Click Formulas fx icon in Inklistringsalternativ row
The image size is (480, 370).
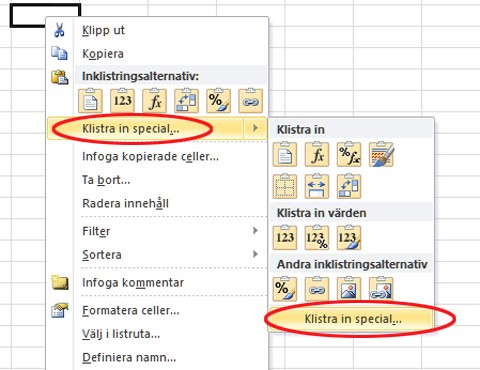tap(154, 101)
